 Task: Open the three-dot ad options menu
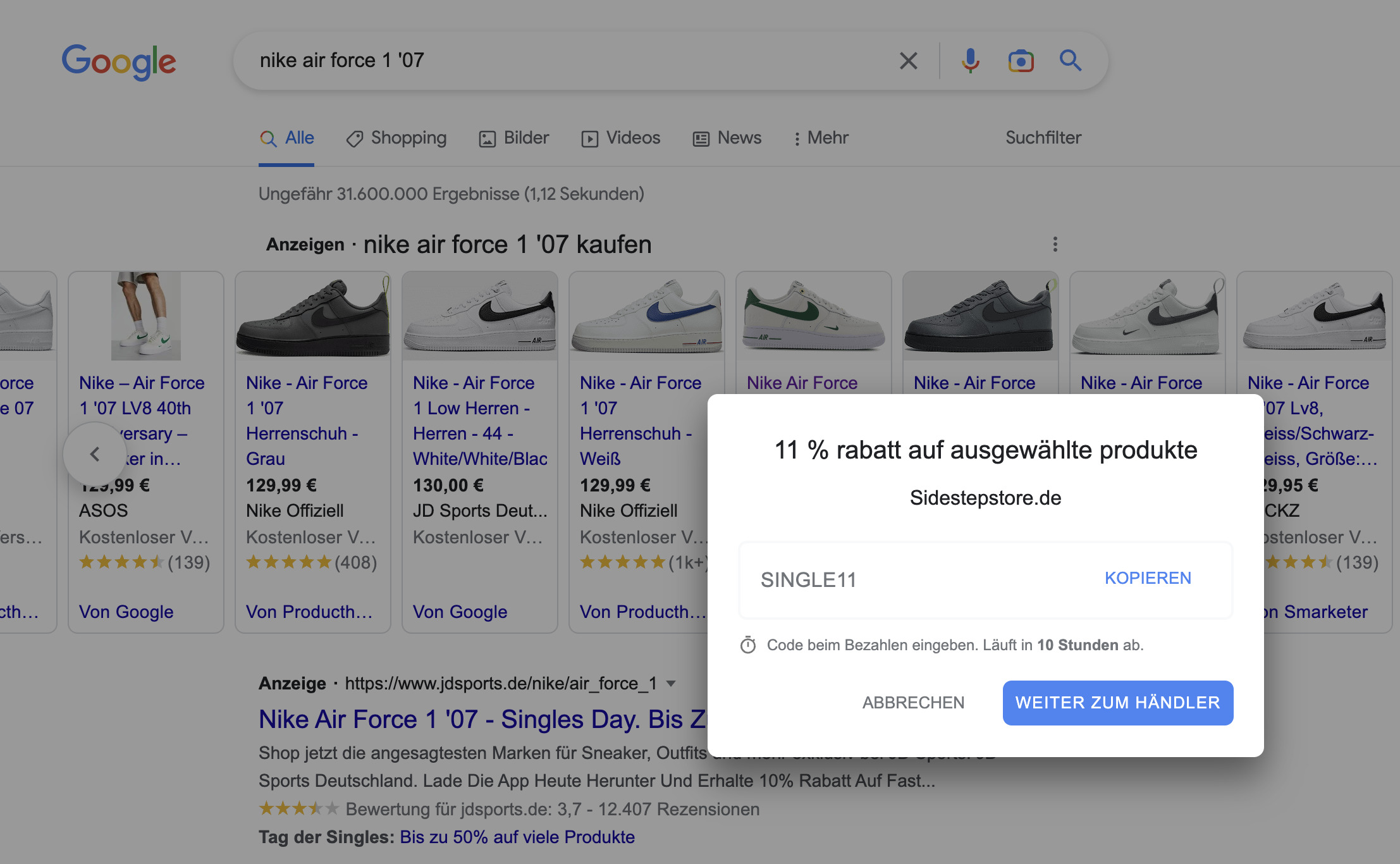1055,244
